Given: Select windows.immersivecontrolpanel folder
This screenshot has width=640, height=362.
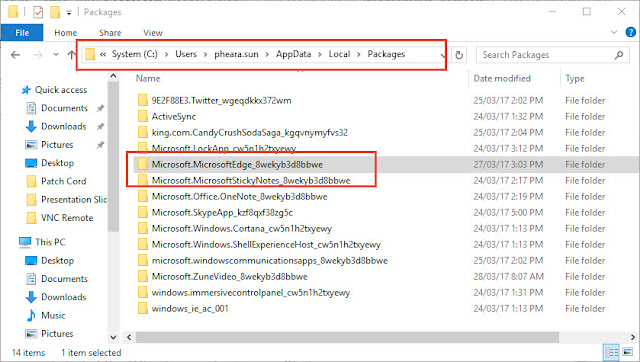Looking at the screenshot, I should pyautogui.click(x=251, y=293).
